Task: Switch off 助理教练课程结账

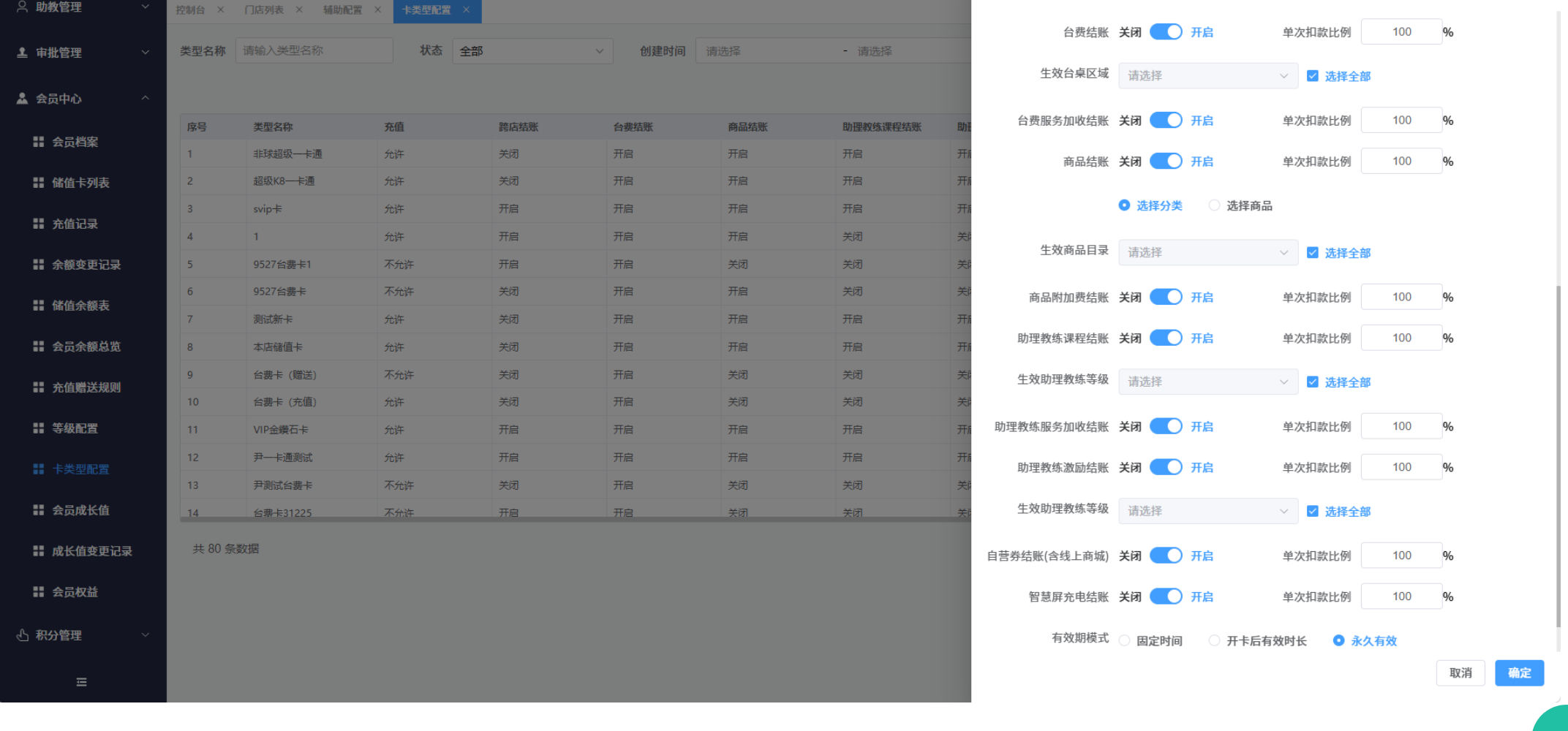Action: coord(1166,338)
